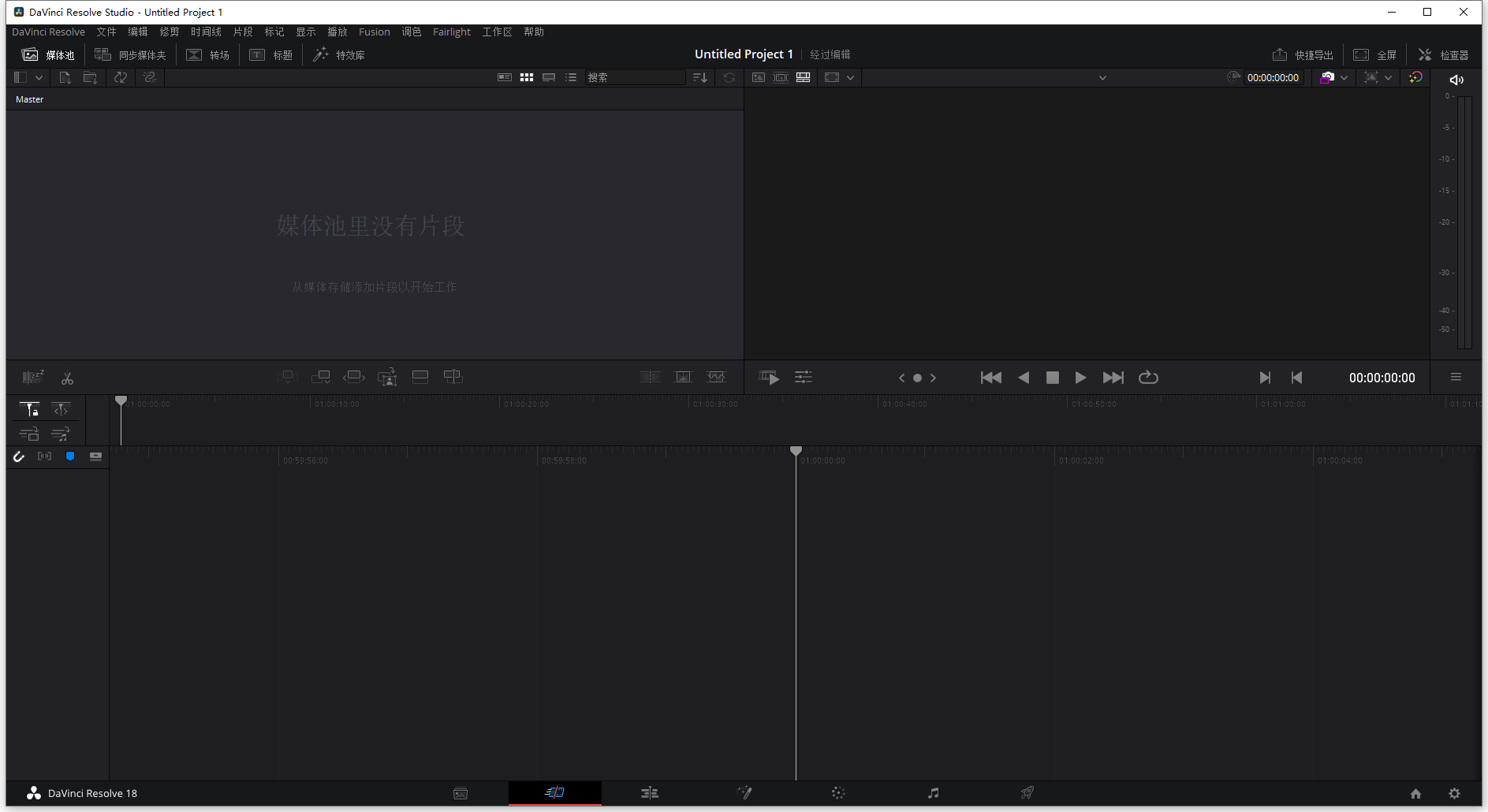Open the Edit page icon
1488x812 pixels.
(650, 793)
